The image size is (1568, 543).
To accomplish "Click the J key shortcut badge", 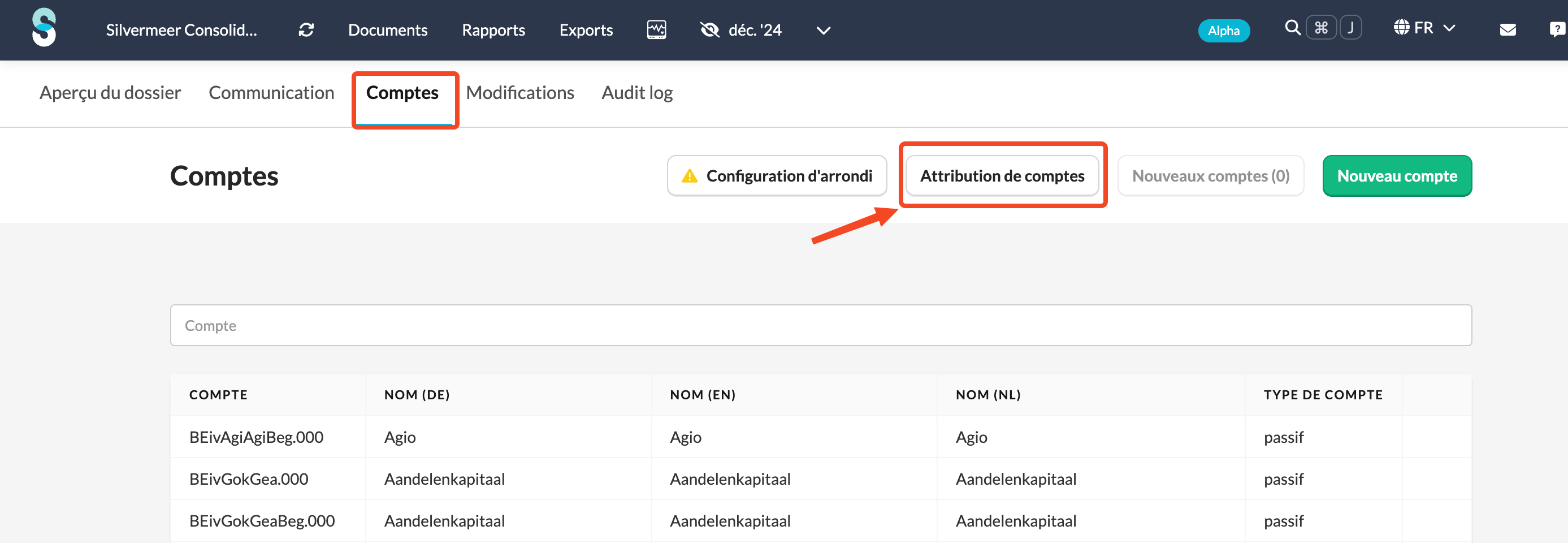I will tap(1351, 28).
